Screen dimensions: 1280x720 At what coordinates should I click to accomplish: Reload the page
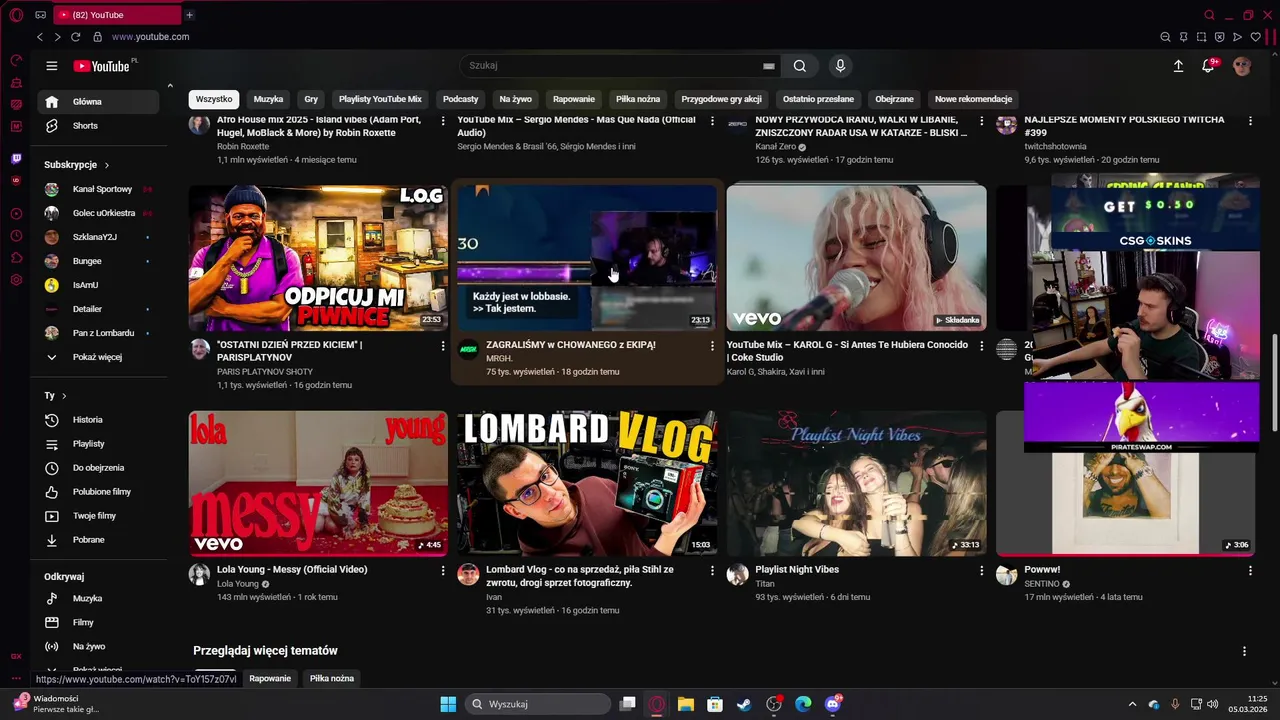[75, 37]
